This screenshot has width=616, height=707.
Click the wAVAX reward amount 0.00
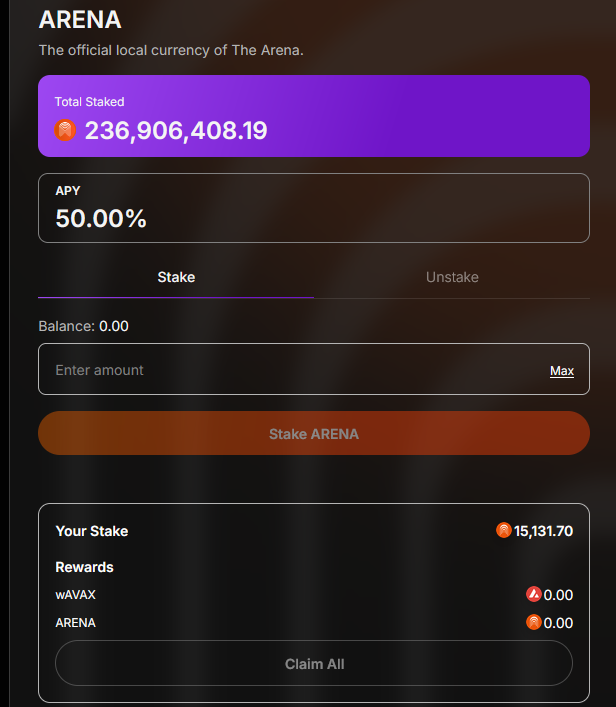coord(558,595)
